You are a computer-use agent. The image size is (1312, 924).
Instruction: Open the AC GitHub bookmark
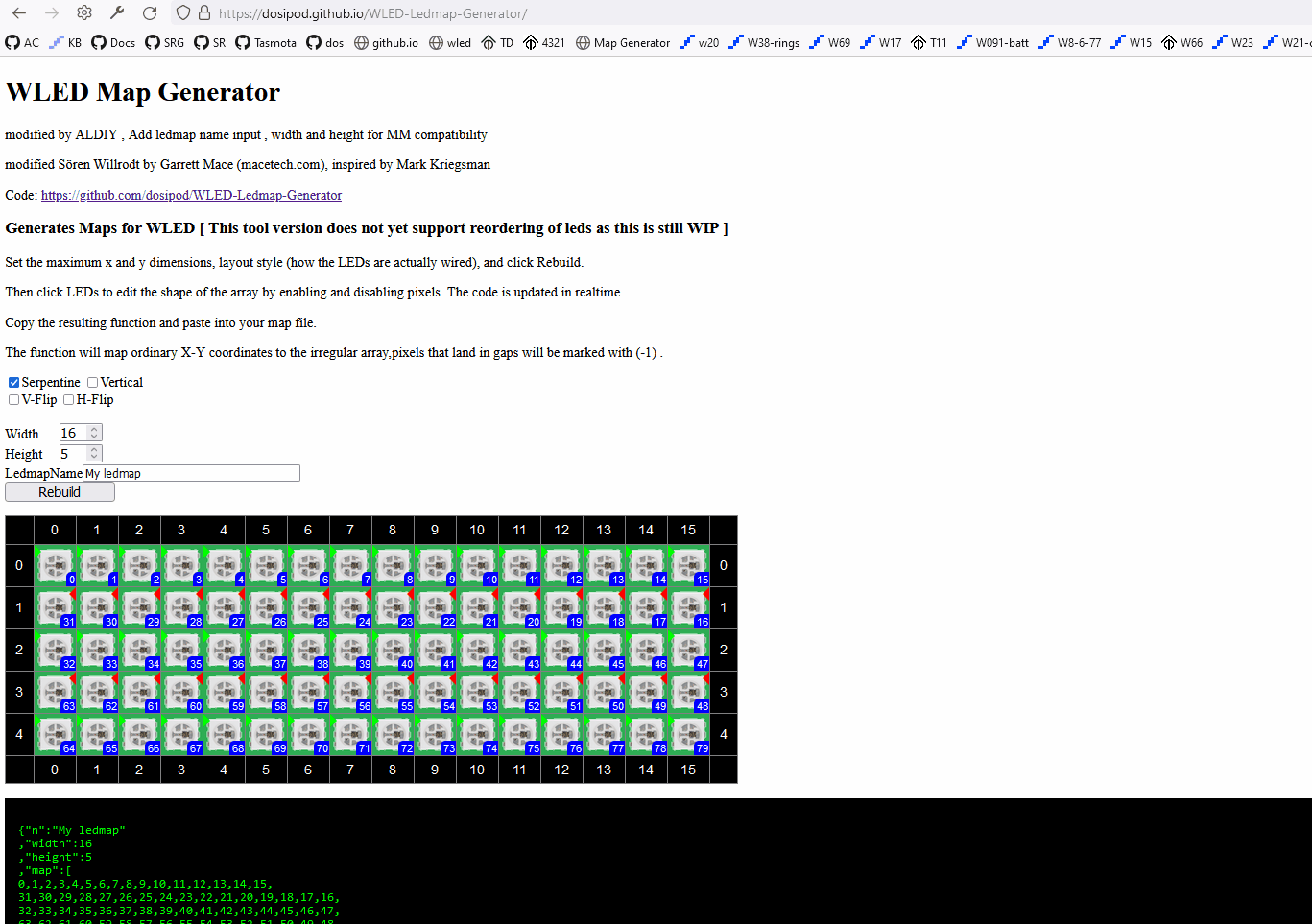click(x=22, y=42)
